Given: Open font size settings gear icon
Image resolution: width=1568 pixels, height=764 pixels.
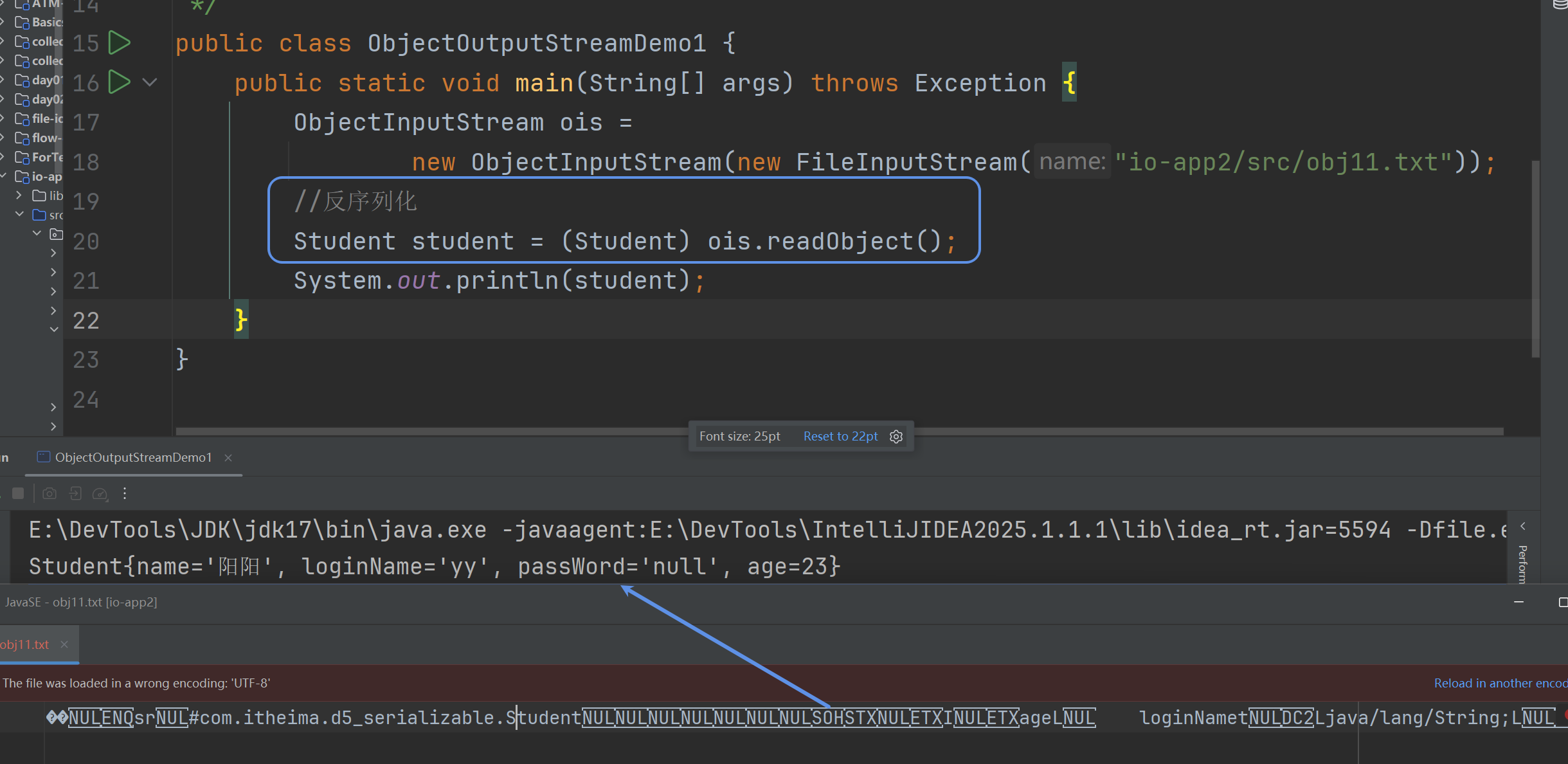Looking at the screenshot, I should [896, 437].
